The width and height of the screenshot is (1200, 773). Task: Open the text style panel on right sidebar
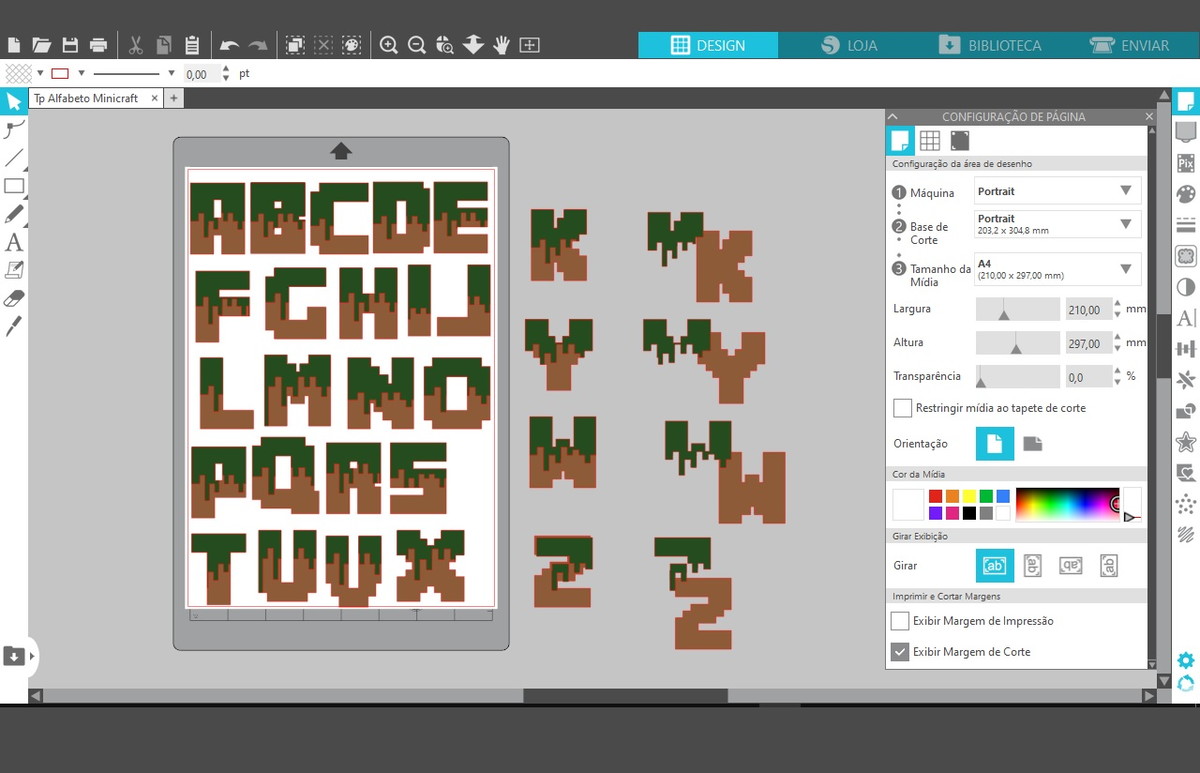[x=1186, y=318]
